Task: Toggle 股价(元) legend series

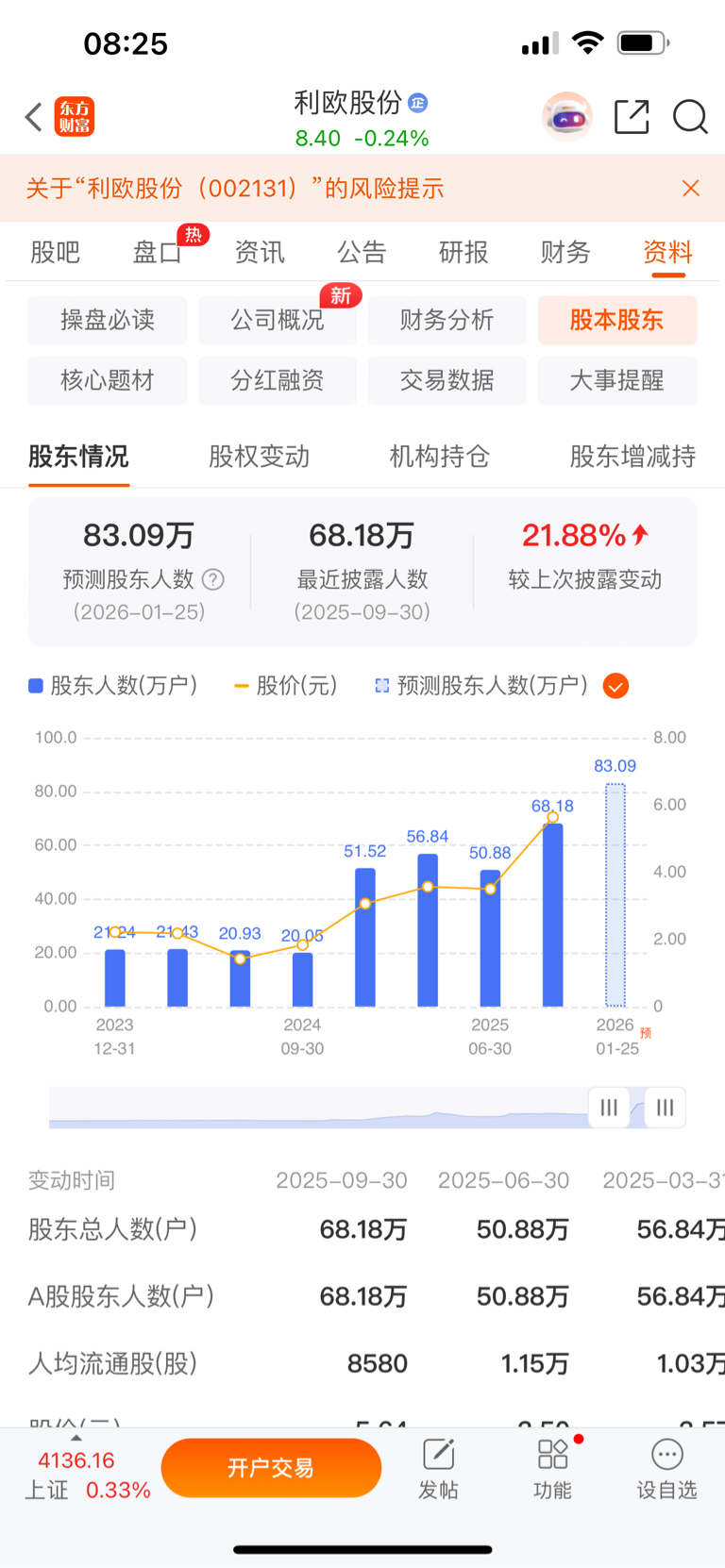Action: click(285, 686)
